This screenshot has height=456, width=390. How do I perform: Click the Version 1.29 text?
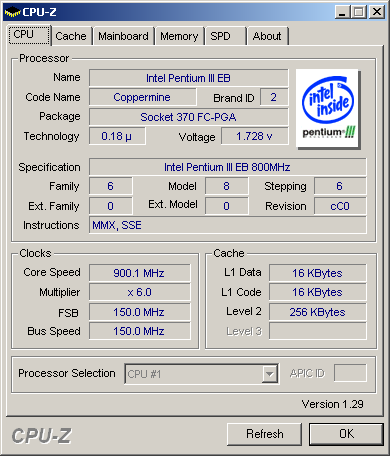[333, 404]
